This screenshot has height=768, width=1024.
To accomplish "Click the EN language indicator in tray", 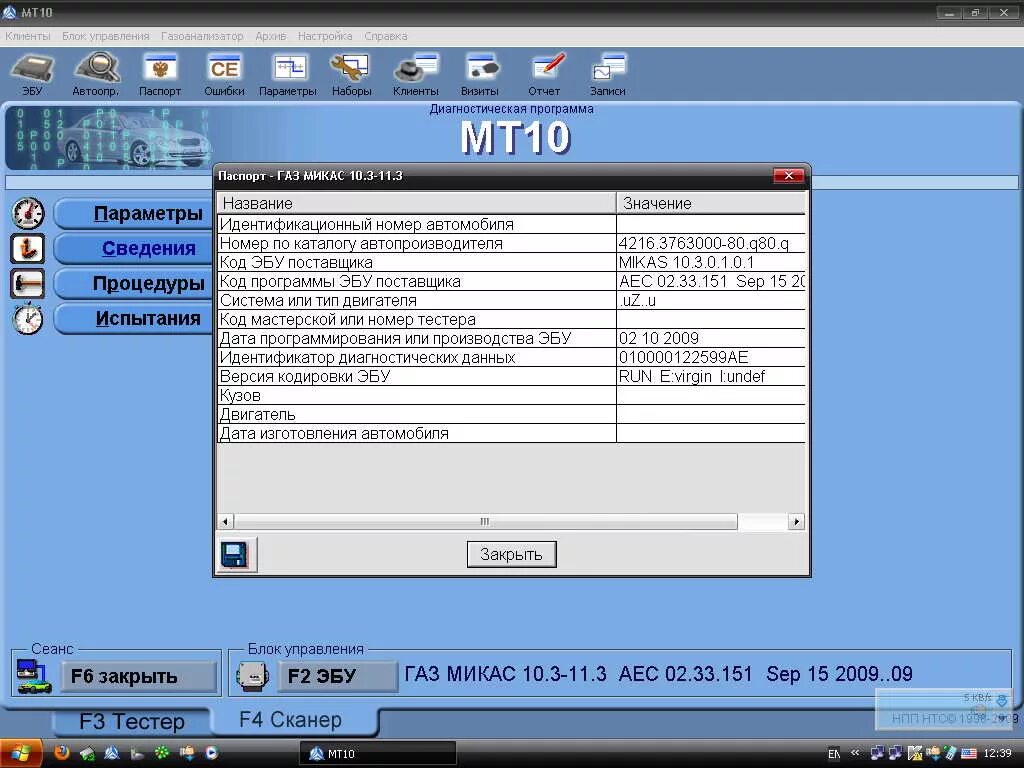I will pyautogui.click(x=834, y=754).
